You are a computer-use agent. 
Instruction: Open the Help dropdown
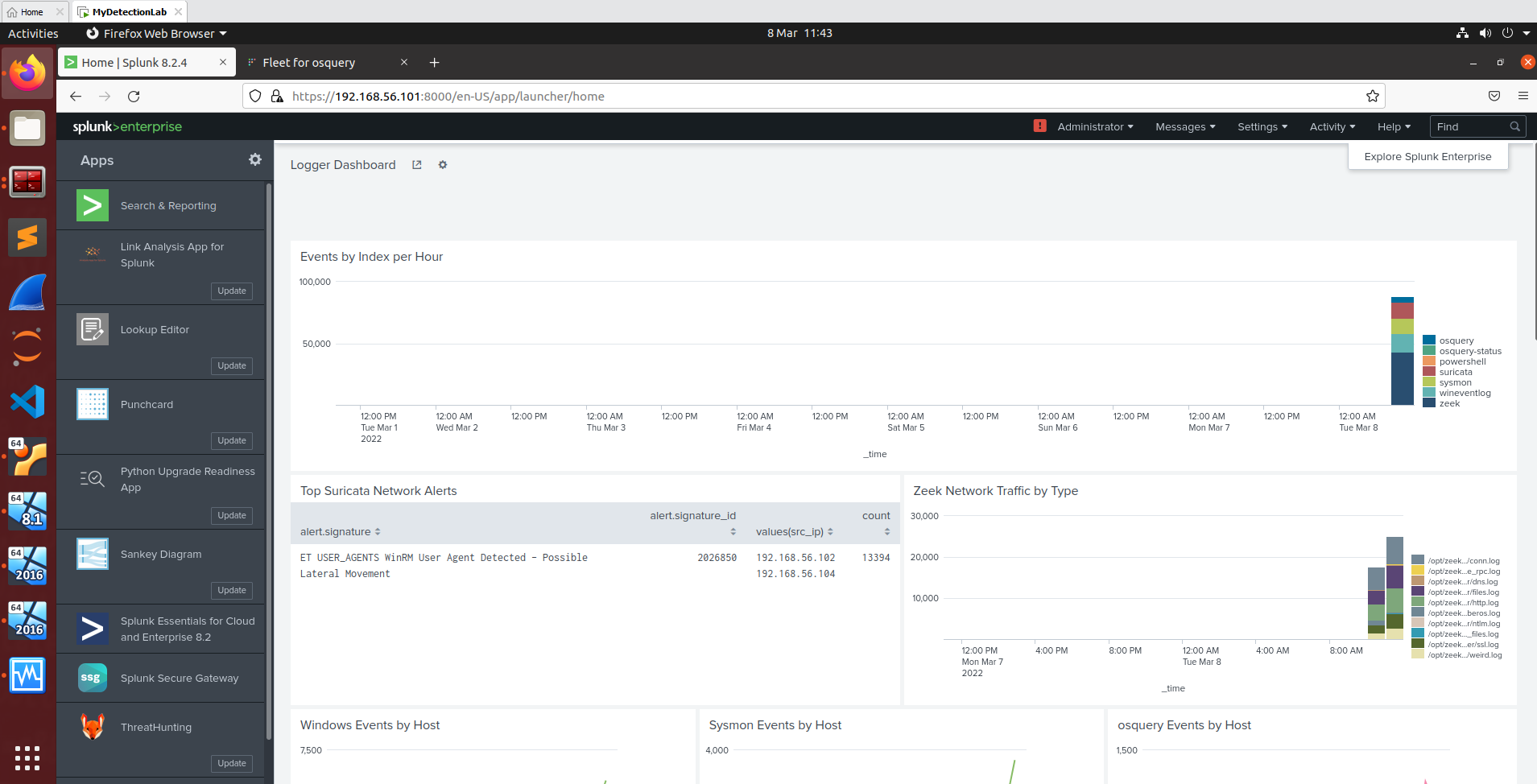(x=1394, y=126)
